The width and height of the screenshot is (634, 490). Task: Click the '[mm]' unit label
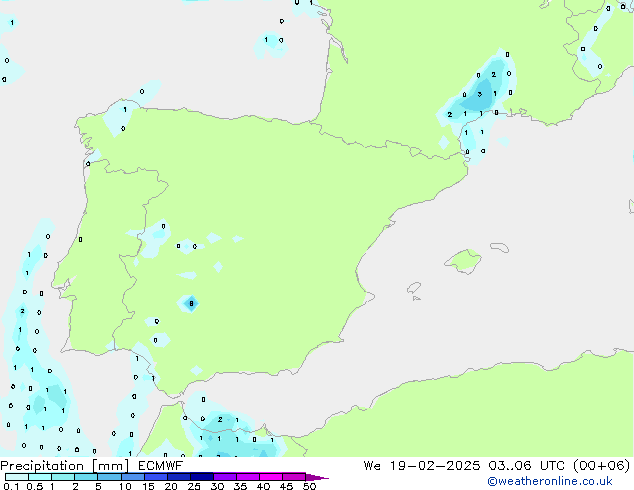pyautogui.click(x=110, y=466)
